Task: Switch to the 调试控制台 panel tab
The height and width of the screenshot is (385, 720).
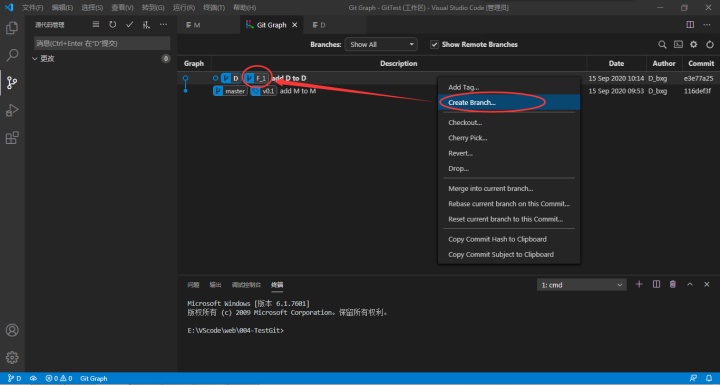Action: coord(246,285)
